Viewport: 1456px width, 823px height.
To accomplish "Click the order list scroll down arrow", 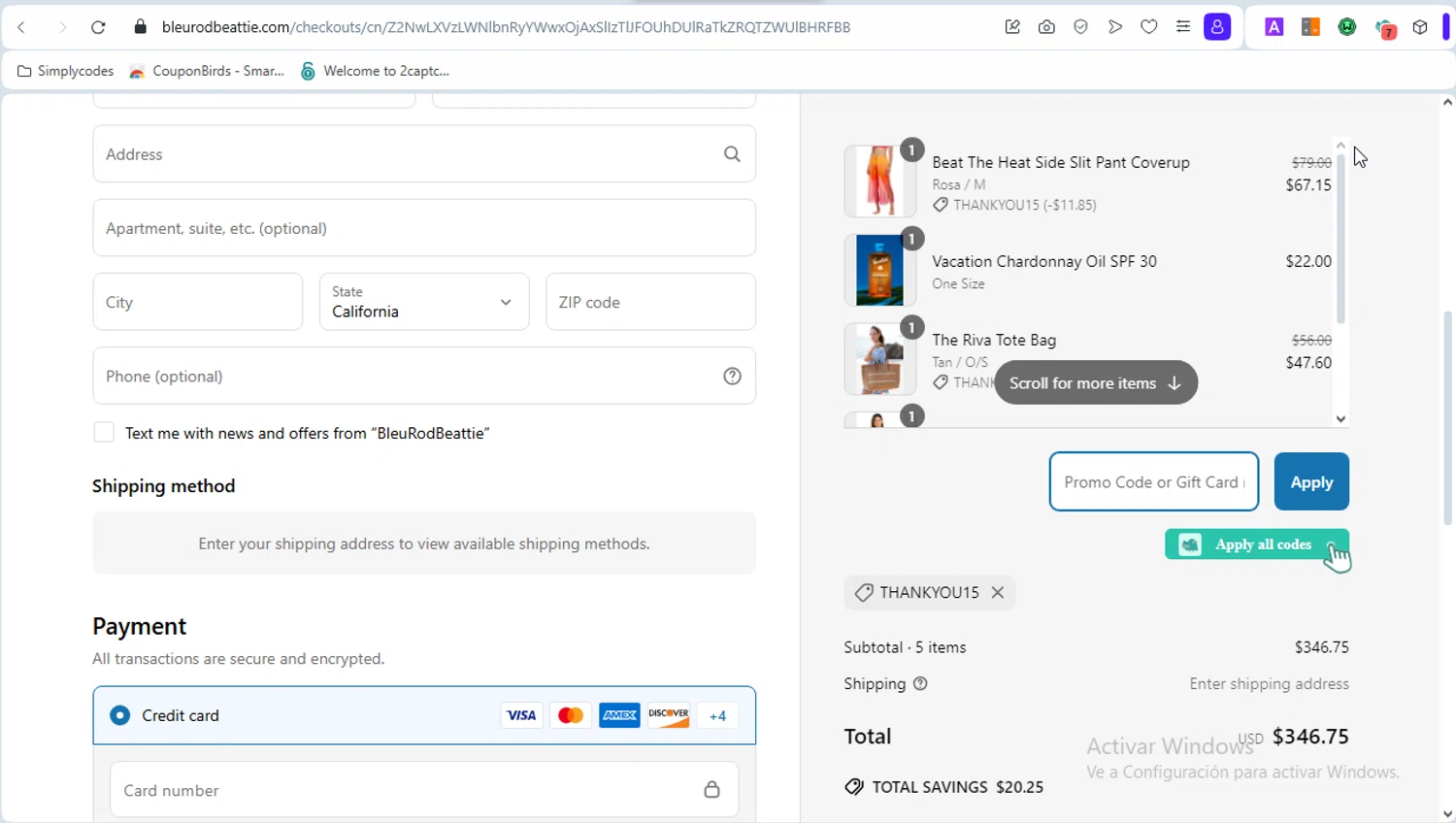I will pyautogui.click(x=1340, y=419).
